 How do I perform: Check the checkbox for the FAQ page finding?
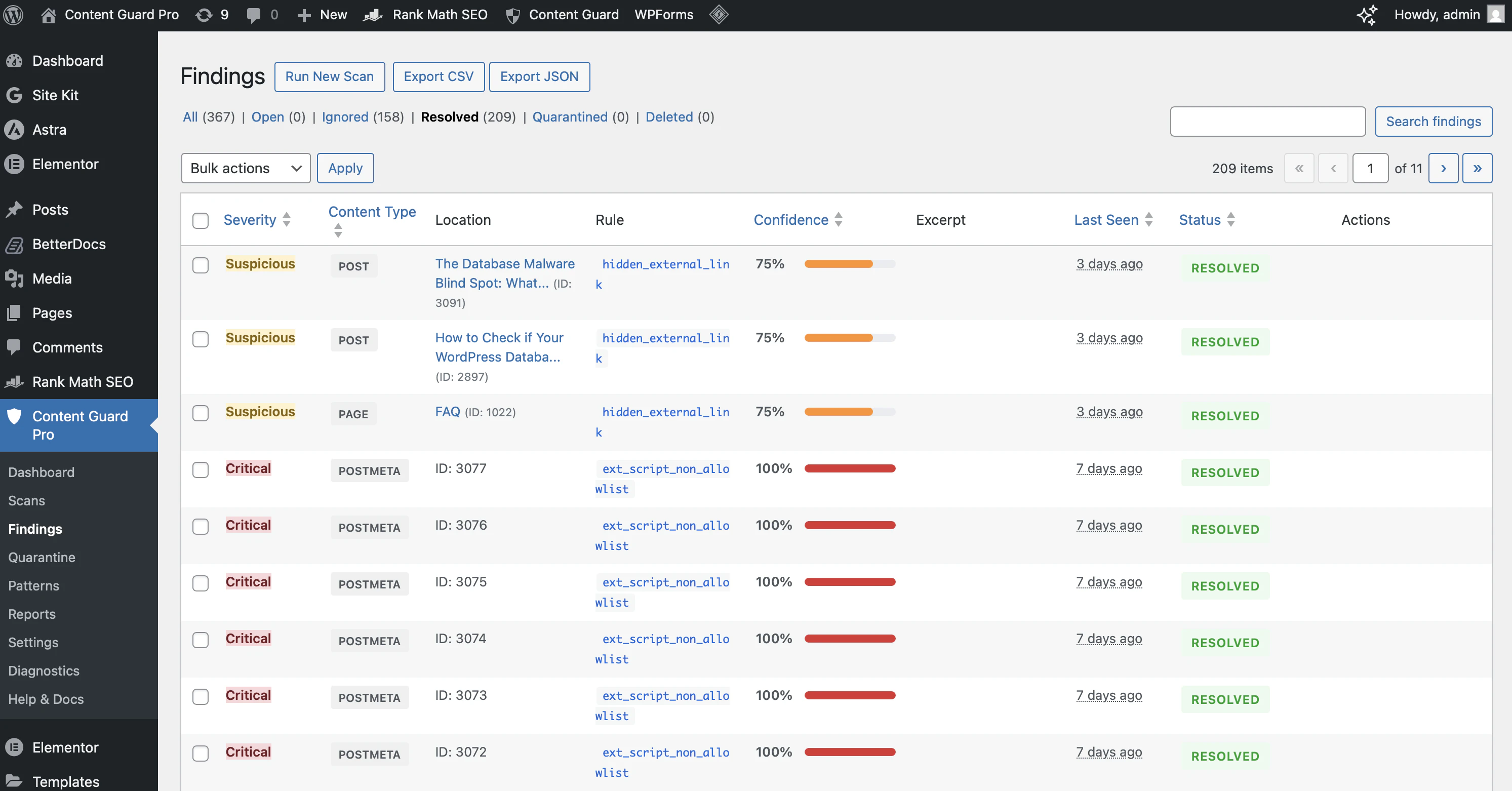click(200, 413)
